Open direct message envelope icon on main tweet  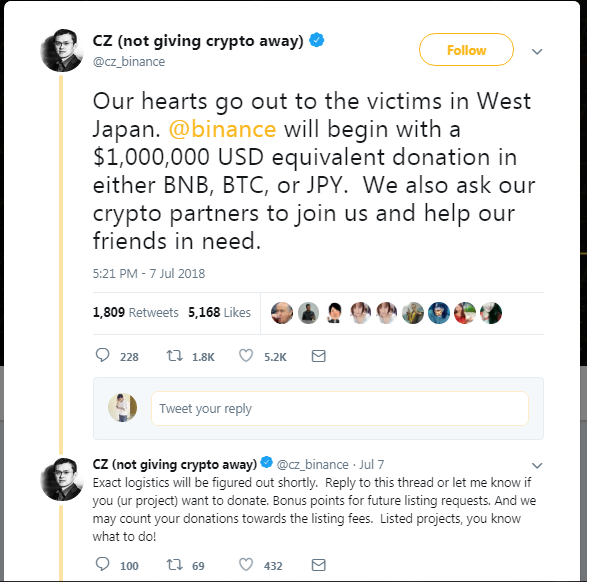[318, 356]
